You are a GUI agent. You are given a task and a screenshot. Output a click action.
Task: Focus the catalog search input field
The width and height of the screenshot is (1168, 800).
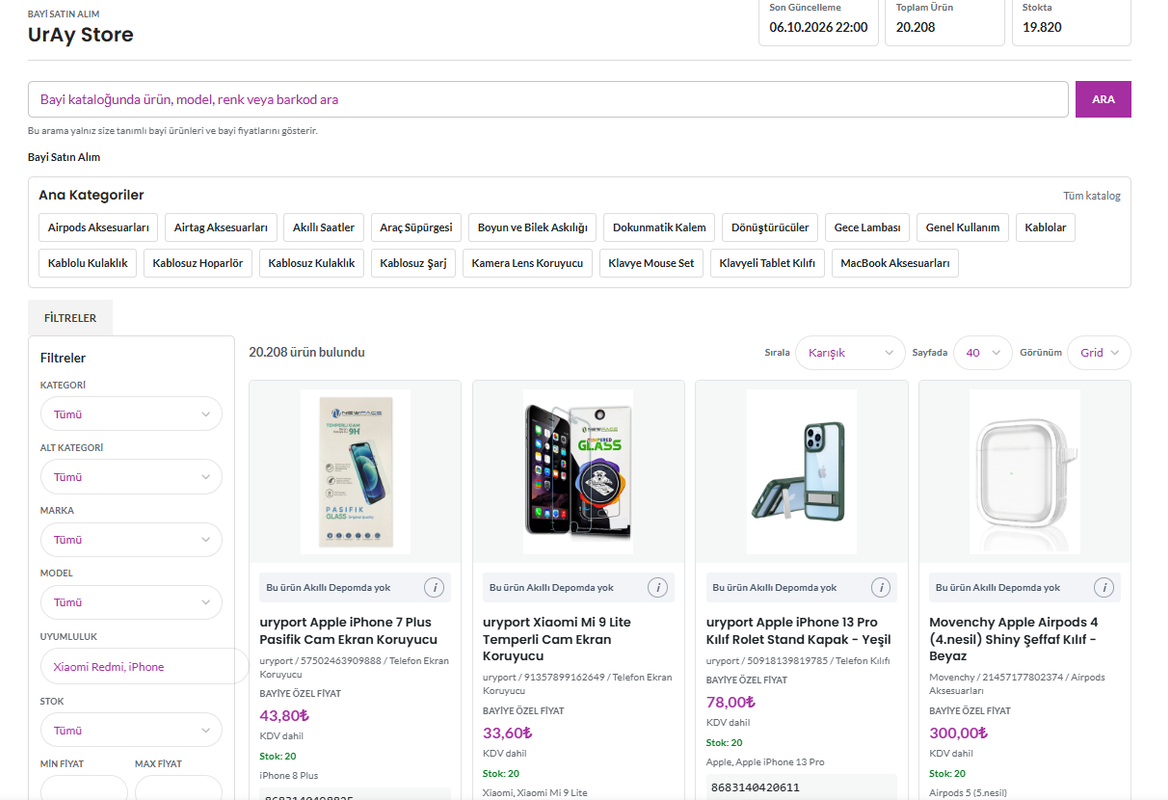[548, 99]
